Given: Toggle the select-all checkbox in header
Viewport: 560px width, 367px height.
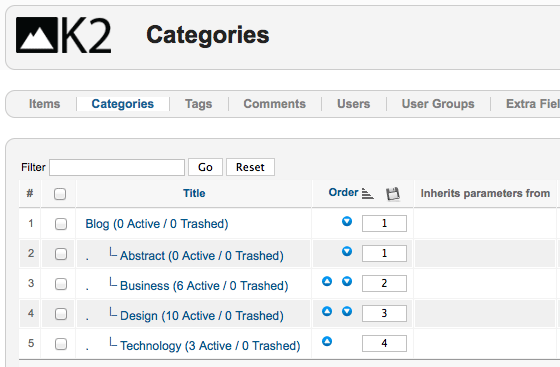Looking at the screenshot, I should coord(60,194).
